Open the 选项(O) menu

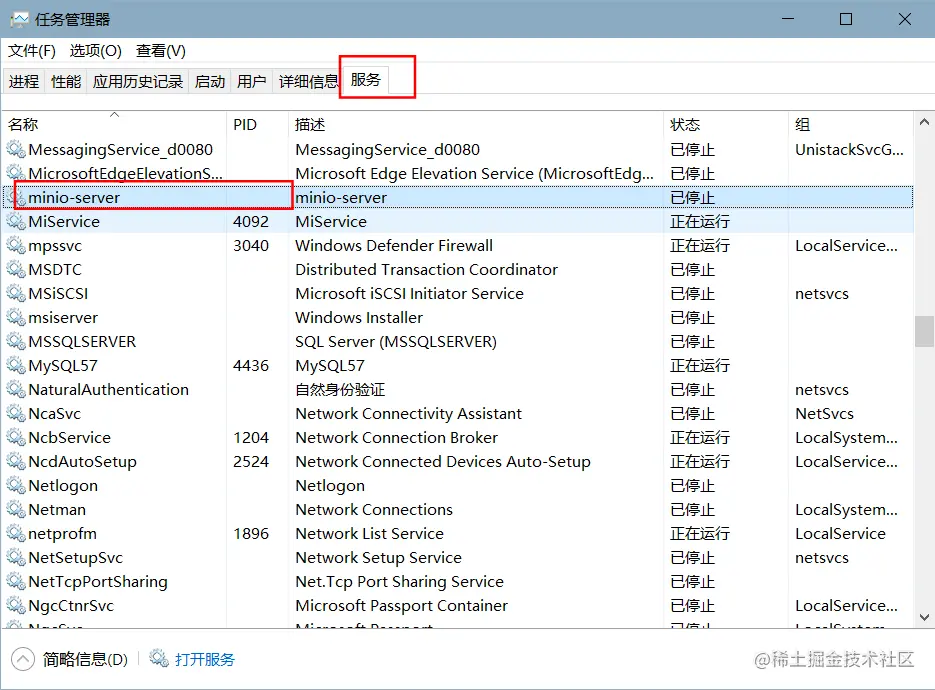(95, 51)
